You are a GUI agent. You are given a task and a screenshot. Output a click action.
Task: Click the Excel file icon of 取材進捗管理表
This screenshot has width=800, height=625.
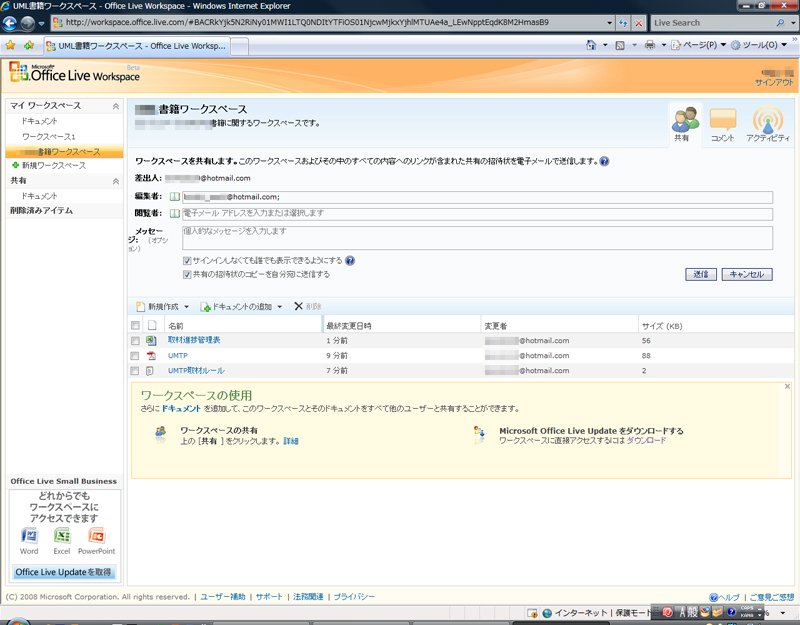(x=151, y=340)
